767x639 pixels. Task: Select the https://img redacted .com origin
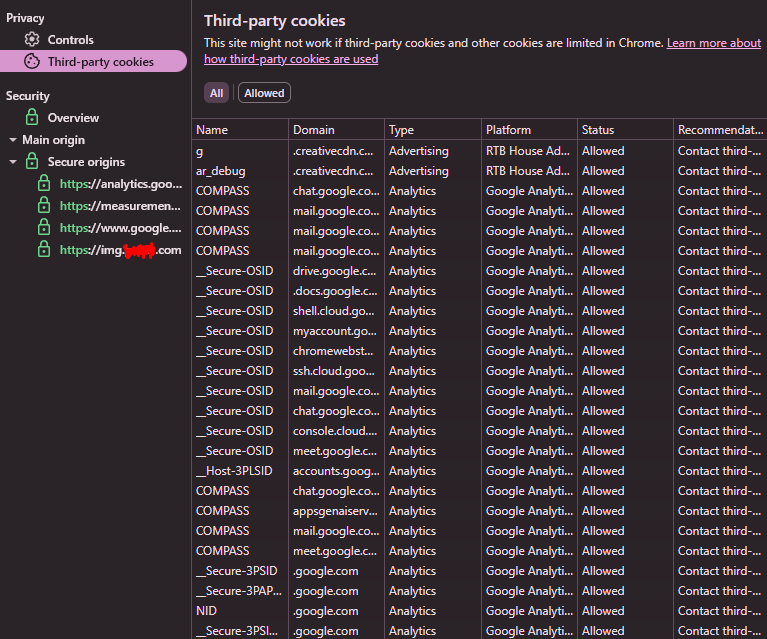click(x=120, y=250)
